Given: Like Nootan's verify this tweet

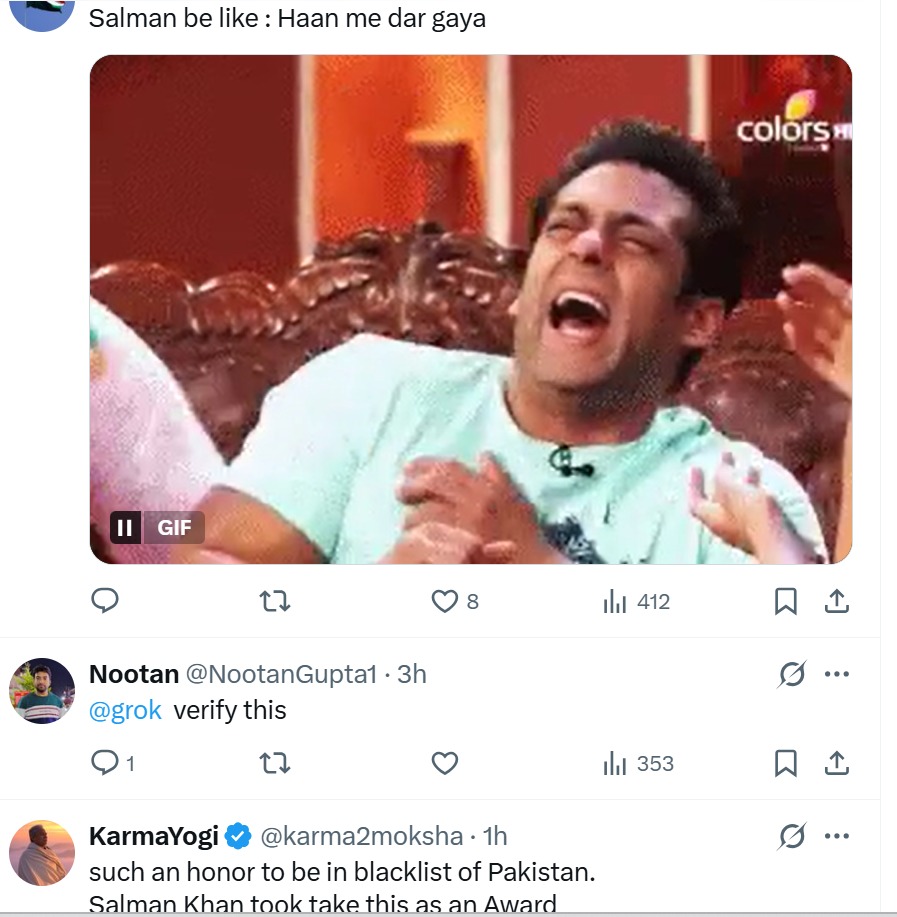Looking at the screenshot, I should point(444,764).
